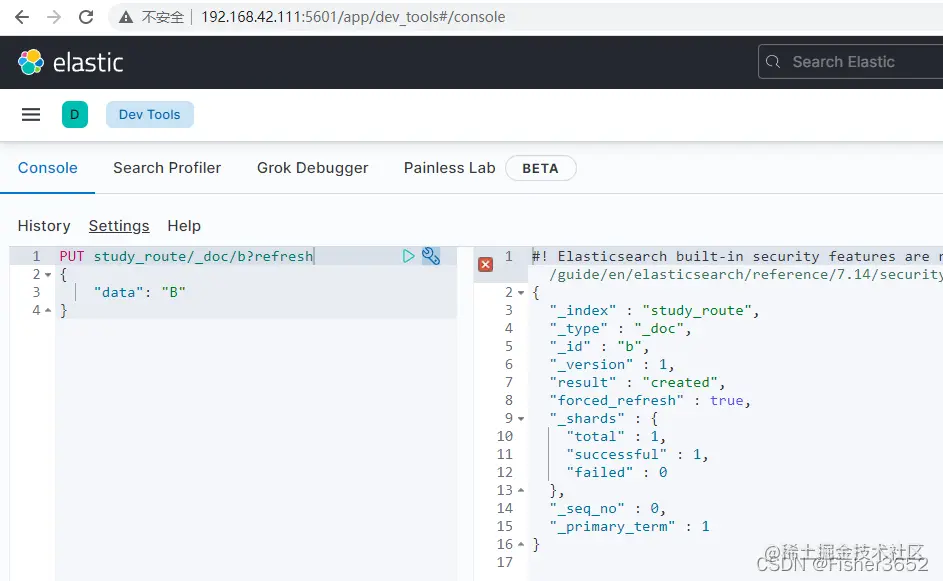Image resolution: width=943 pixels, height=581 pixels.
Task: Click the BETA badge
Action: tap(541, 168)
